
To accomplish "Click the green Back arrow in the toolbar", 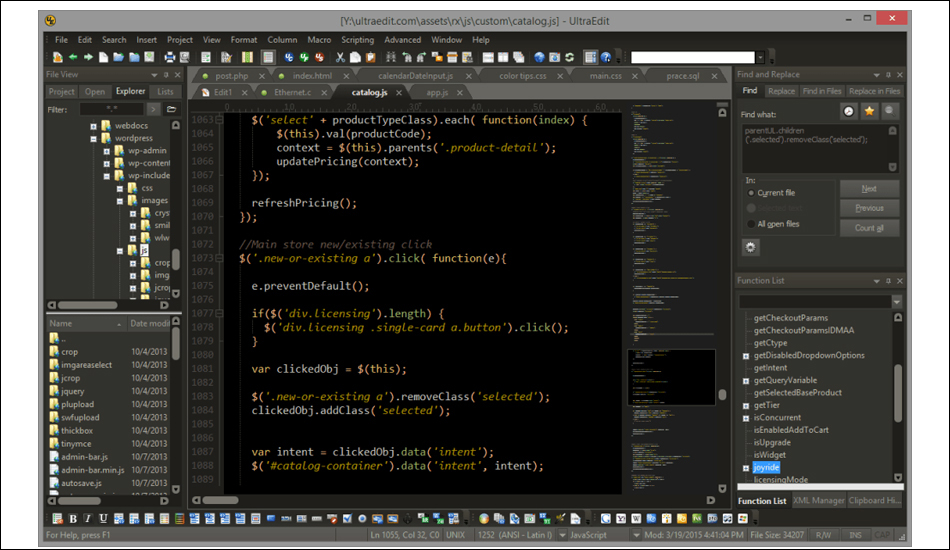I will pyautogui.click(x=73, y=57).
